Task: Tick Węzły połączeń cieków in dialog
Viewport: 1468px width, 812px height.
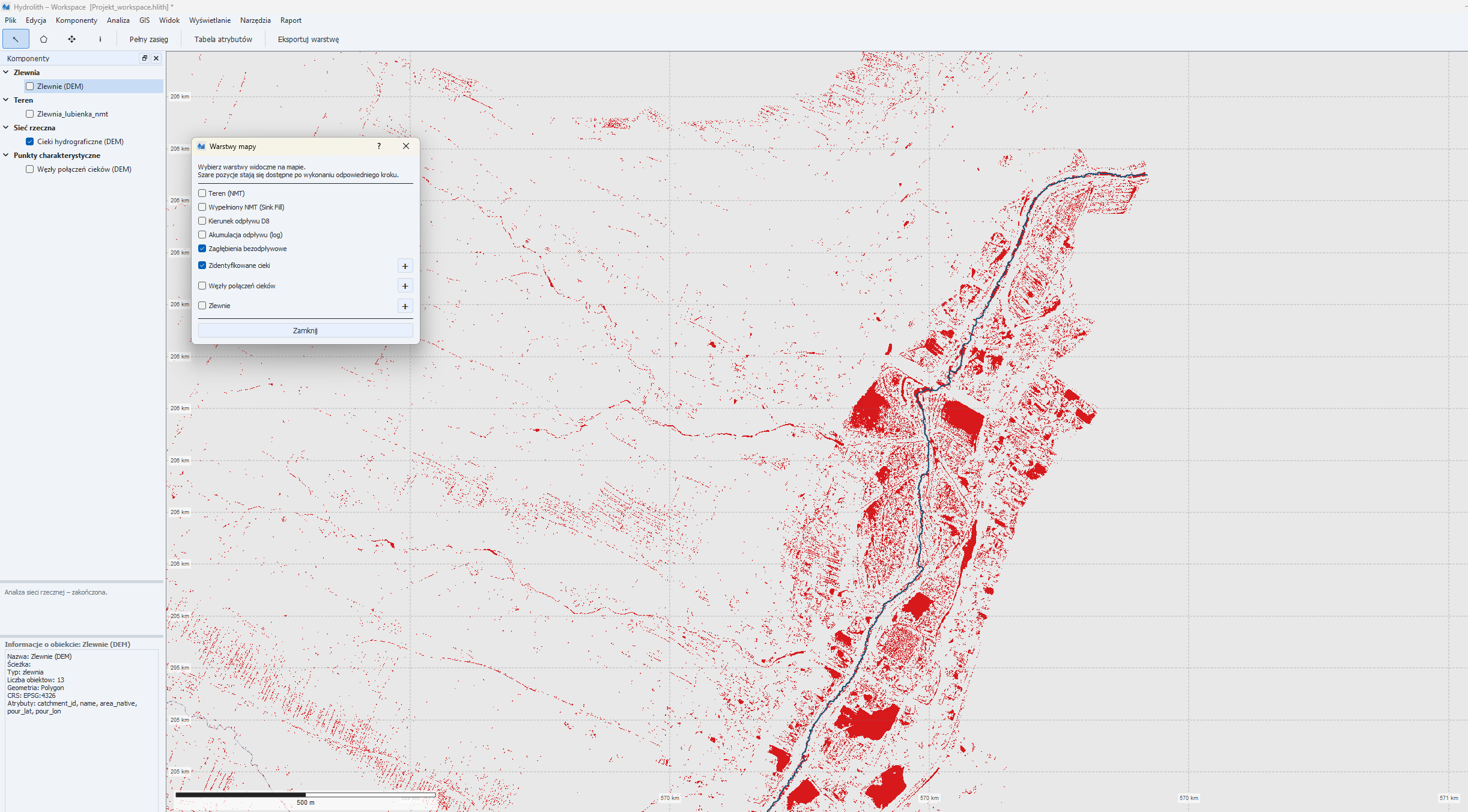Action: pyautogui.click(x=202, y=286)
